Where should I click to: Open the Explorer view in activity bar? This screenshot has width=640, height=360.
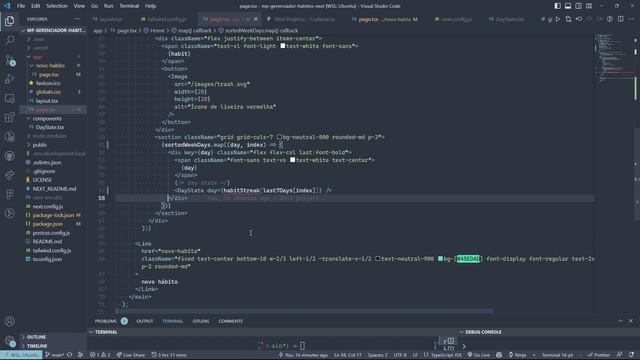click(x=9, y=20)
